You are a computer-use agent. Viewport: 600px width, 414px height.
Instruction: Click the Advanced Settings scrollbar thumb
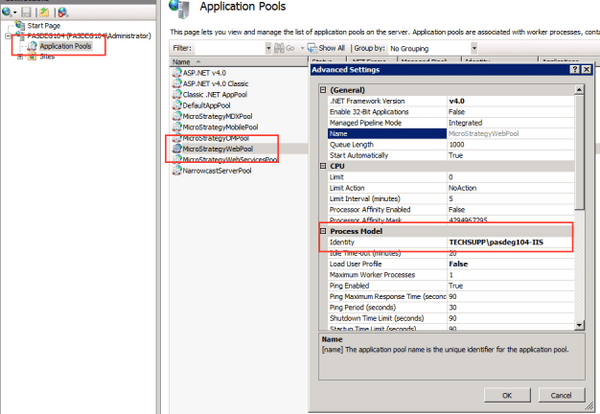pos(579,152)
